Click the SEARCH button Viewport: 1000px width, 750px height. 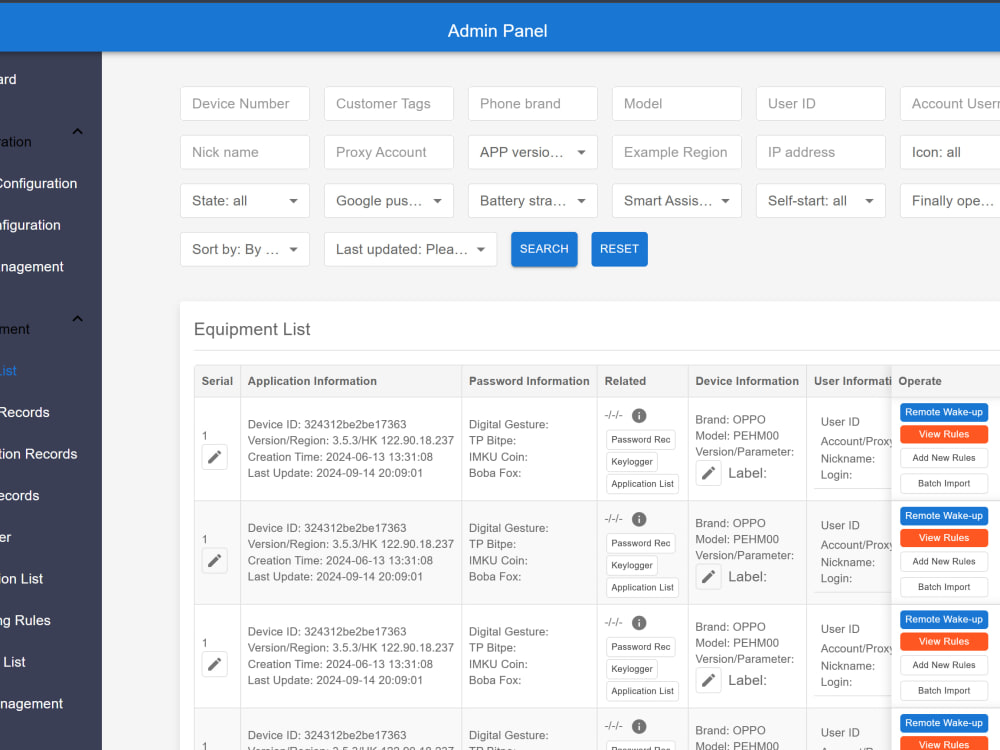click(544, 249)
